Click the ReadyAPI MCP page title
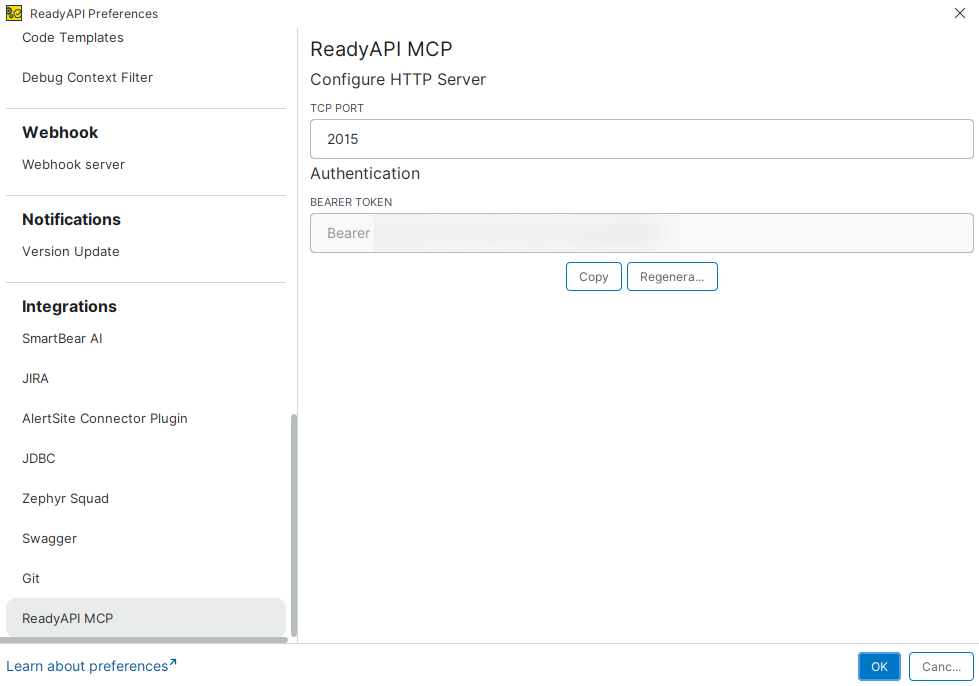Screen dimensions: 979x686 click(381, 49)
